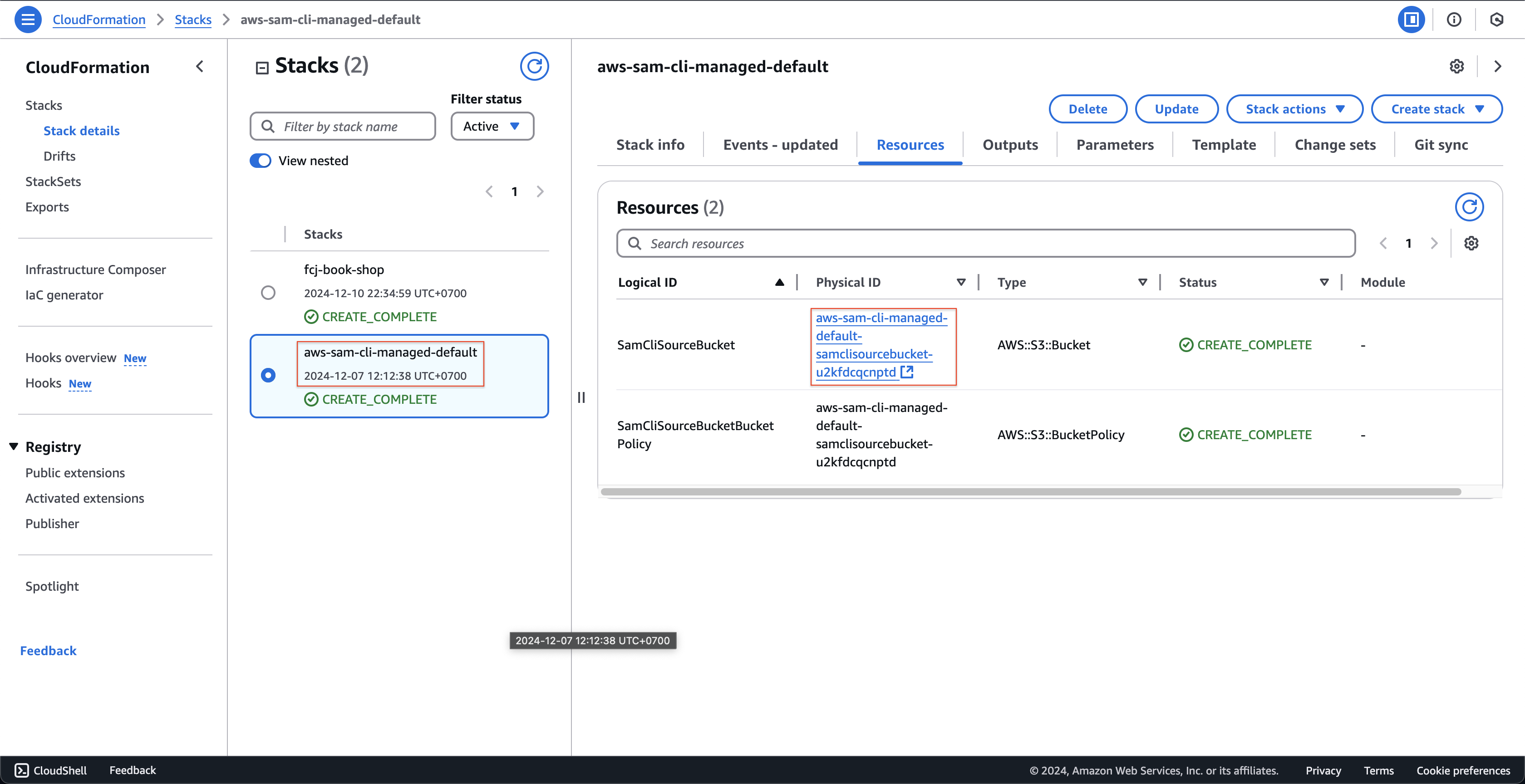This screenshot has width=1525, height=784.
Task: Click the Update button
Action: click(1176, 109)
